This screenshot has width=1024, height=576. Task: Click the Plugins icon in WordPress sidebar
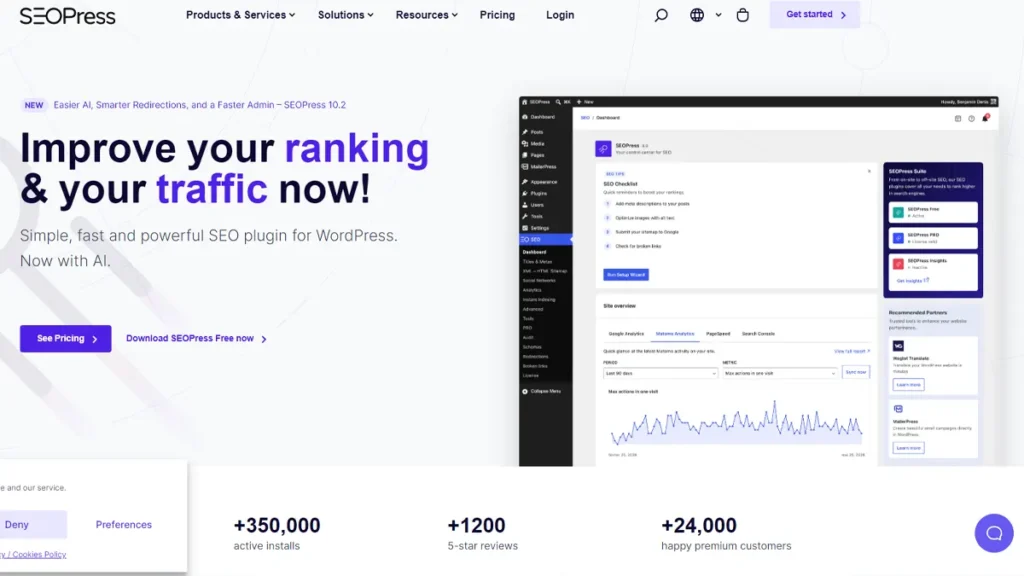[x=525, y=193]
